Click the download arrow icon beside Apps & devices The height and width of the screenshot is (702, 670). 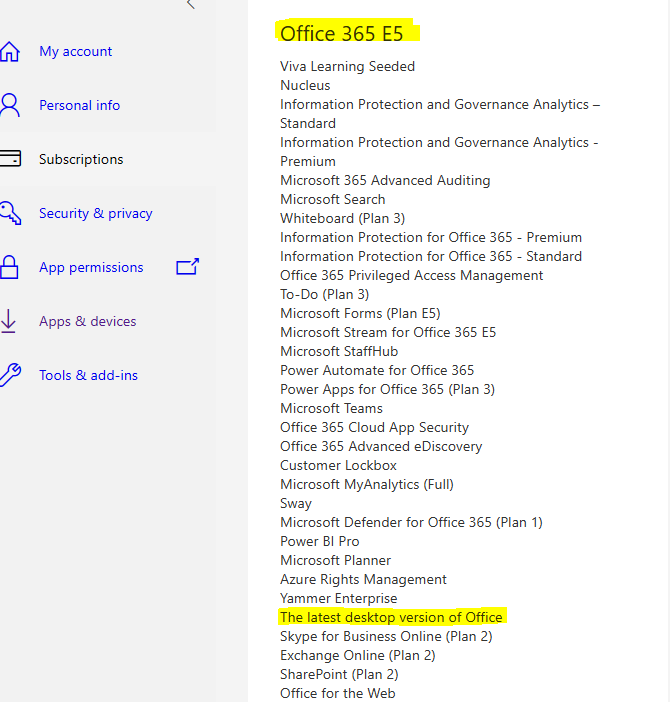[x=8, y=321]
